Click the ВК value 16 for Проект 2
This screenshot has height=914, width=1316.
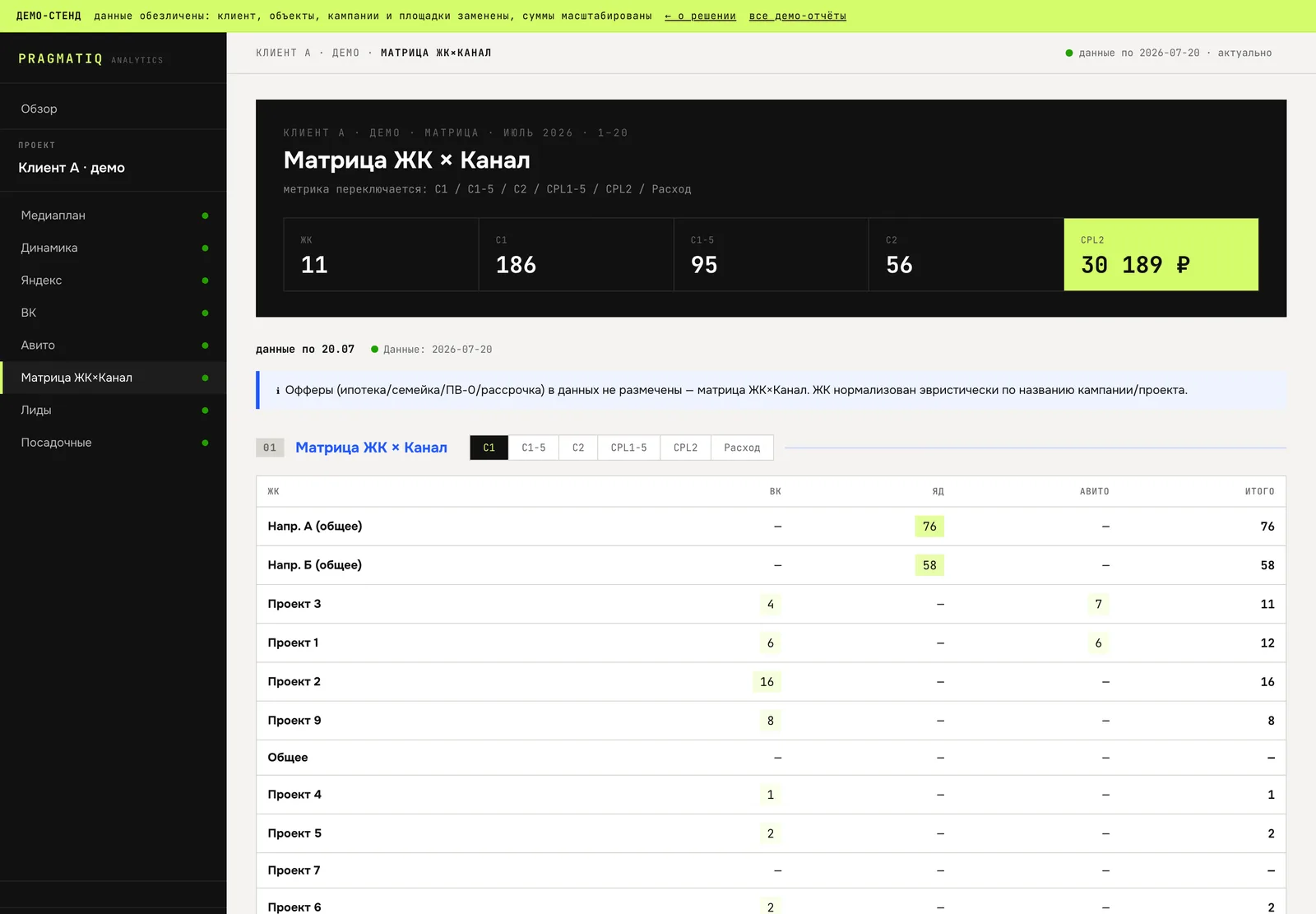pos(767,682)
